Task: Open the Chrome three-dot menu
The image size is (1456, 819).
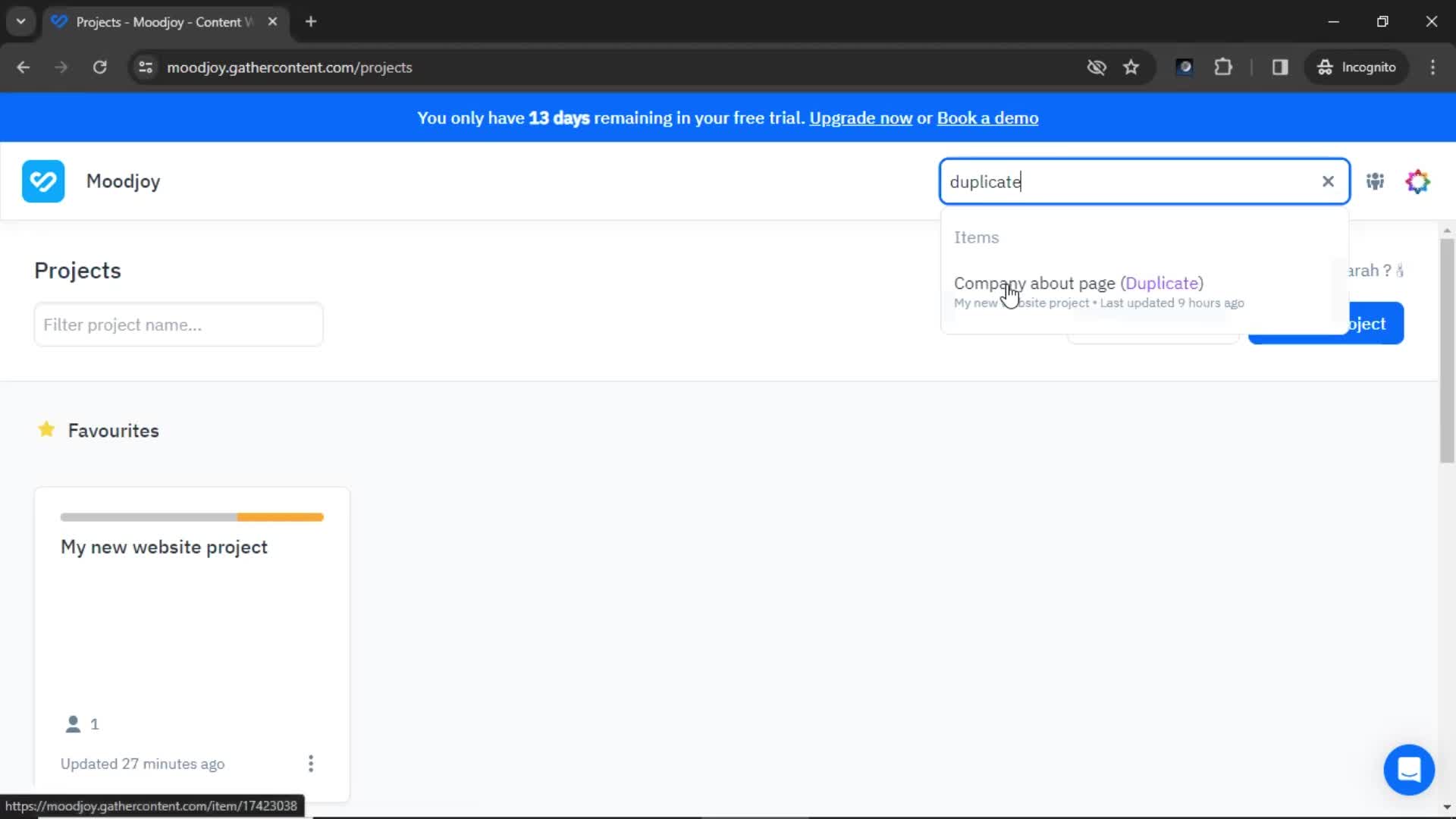Action: coord(1432,67)
